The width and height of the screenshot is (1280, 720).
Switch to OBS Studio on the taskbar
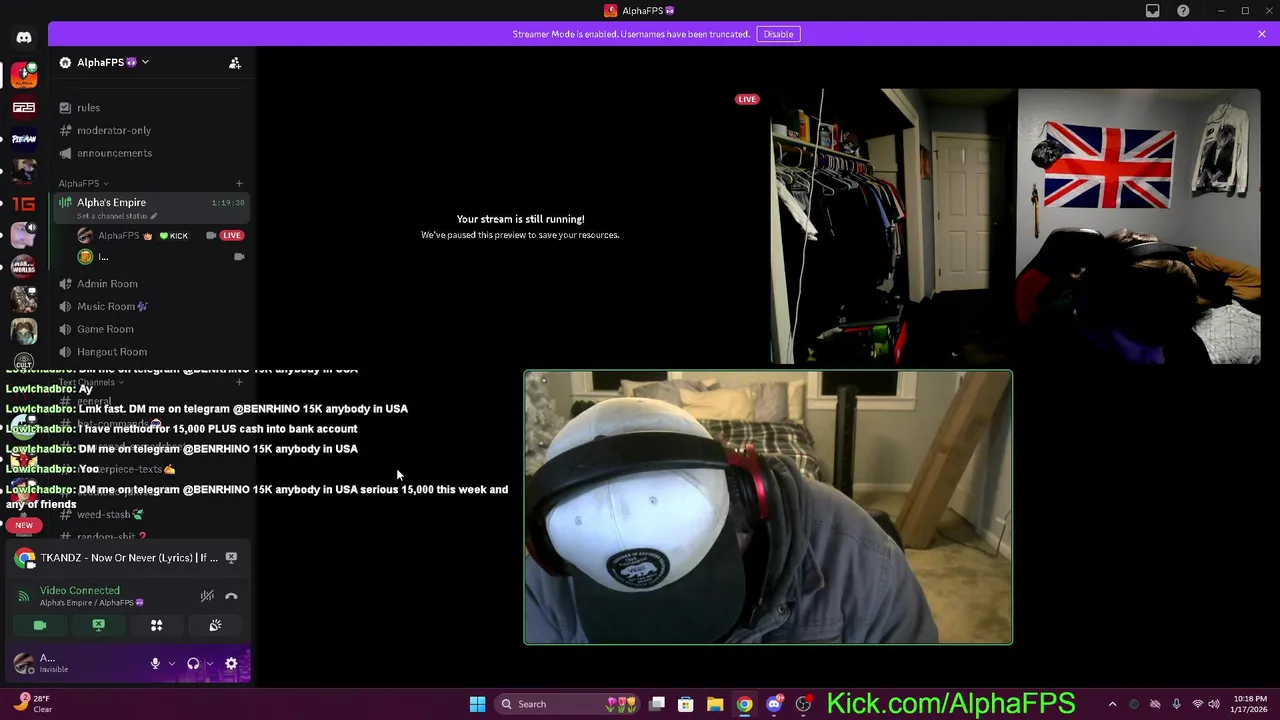[x=803, y=704]
